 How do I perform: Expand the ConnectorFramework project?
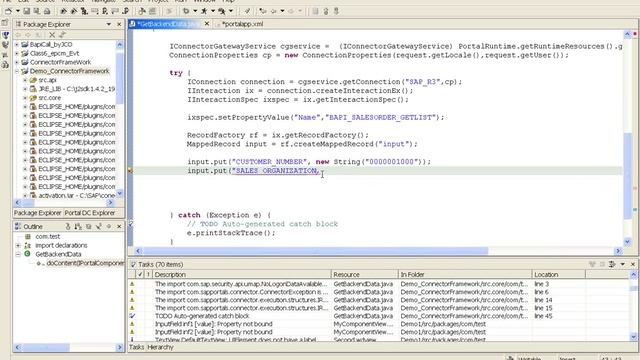[17, 62]
